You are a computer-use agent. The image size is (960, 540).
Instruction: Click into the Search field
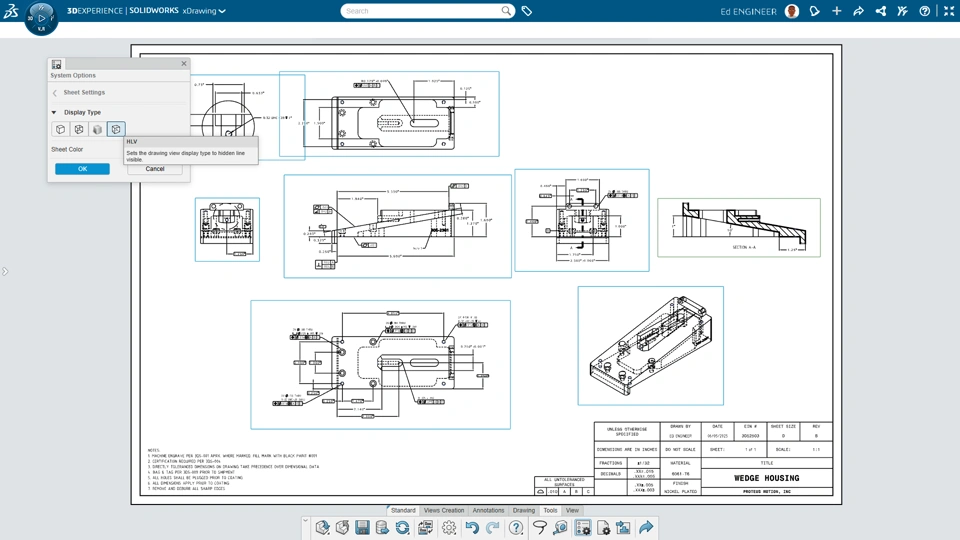pos(422,11)
